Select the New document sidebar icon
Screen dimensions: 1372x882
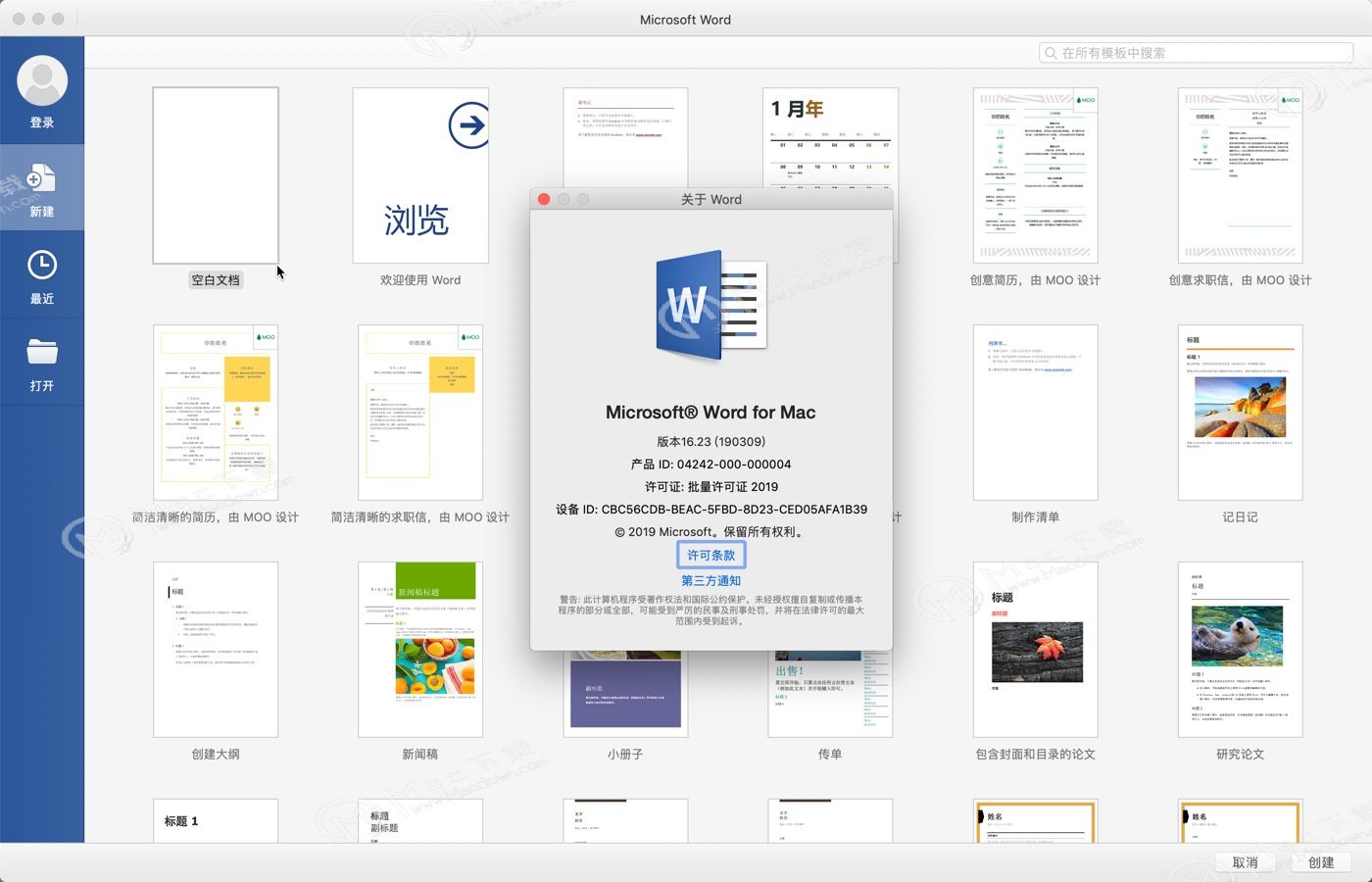pyautogui.click(x=42, y=179)
